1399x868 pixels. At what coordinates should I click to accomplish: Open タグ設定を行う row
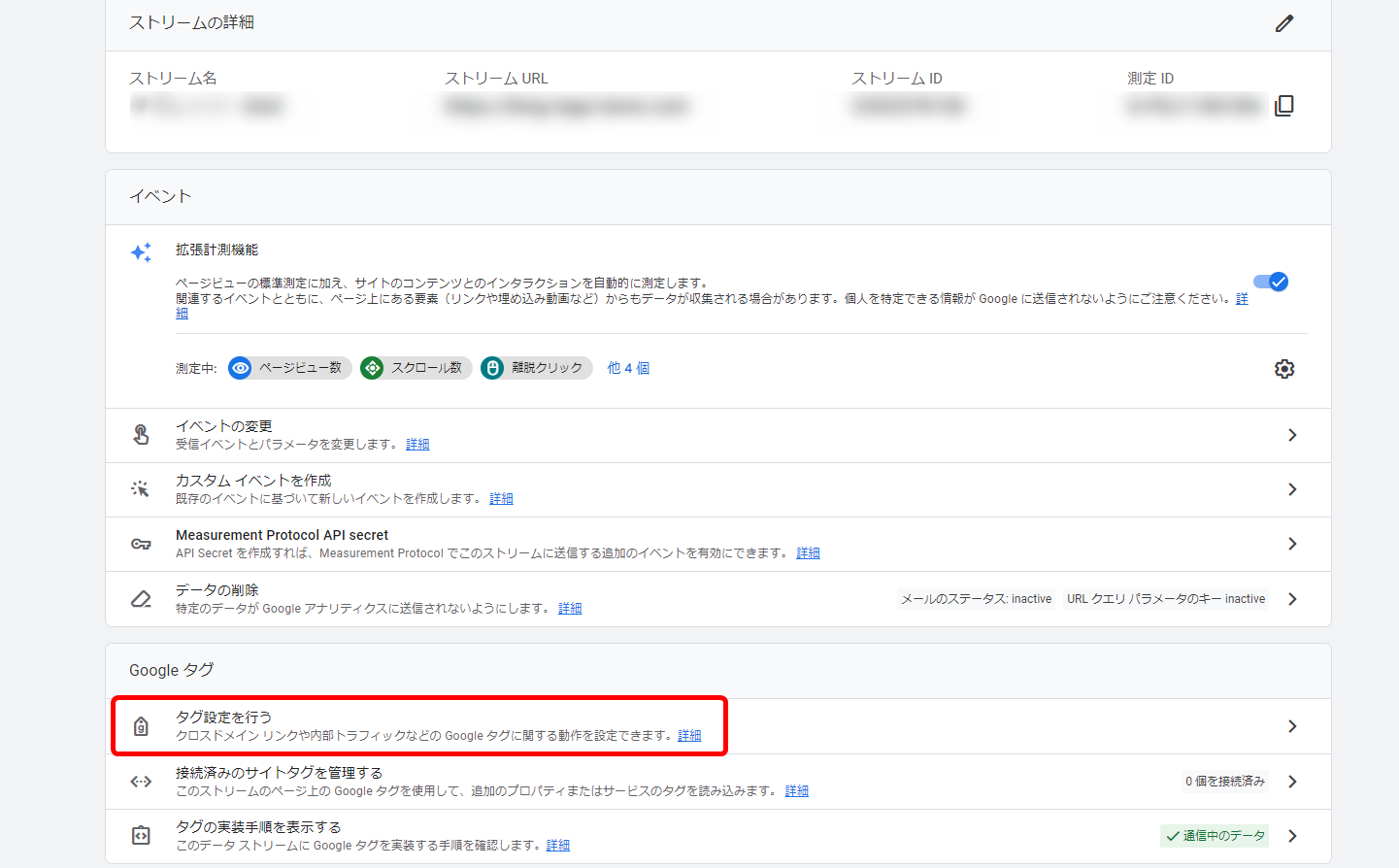point(718,726)
